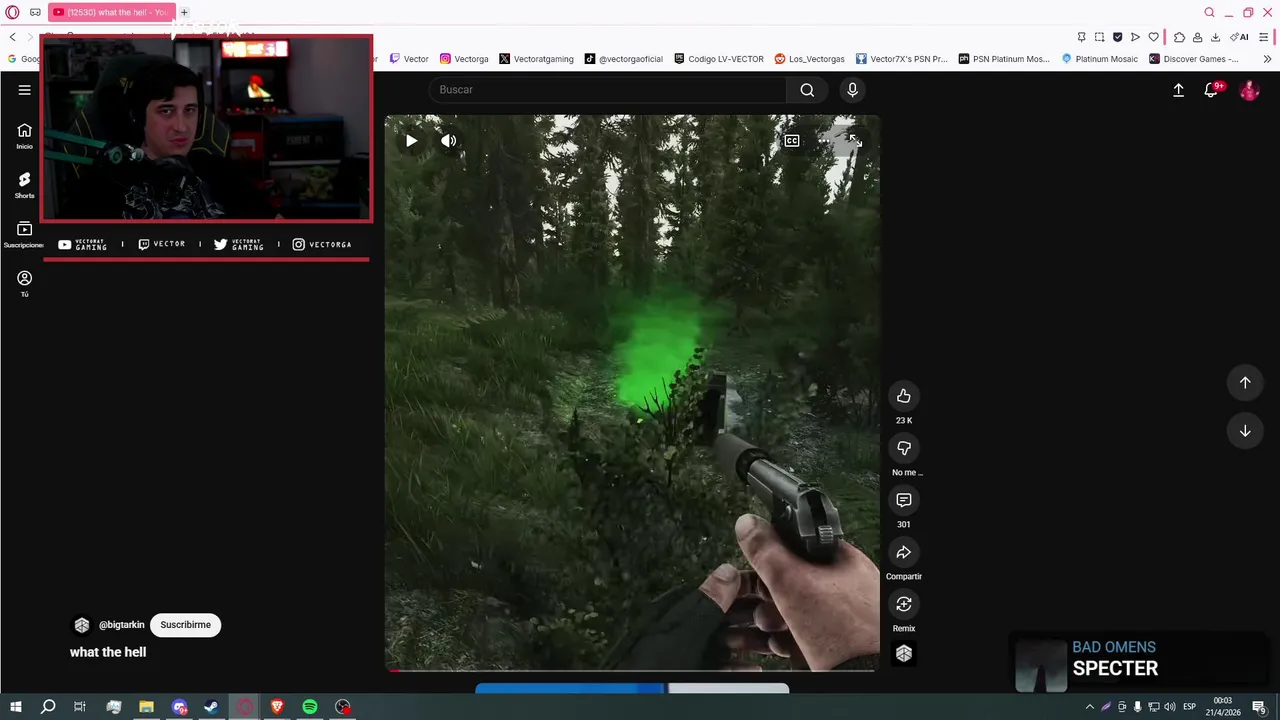Open Vectoratgaming X bookmark
The width and height of the screenshot is (1280, 720).
pos(536,59)
